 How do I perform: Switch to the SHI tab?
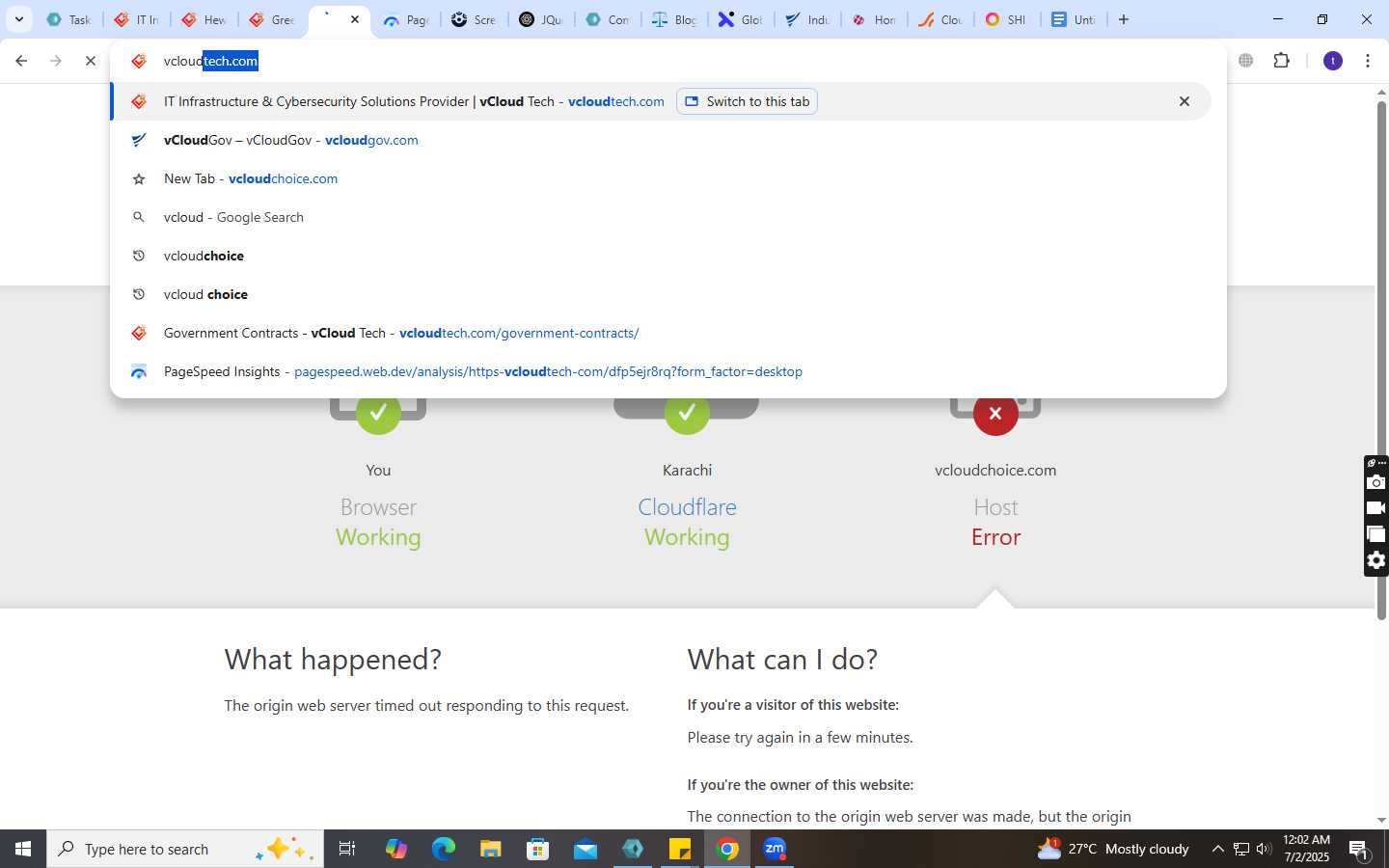click(1007, 19)
